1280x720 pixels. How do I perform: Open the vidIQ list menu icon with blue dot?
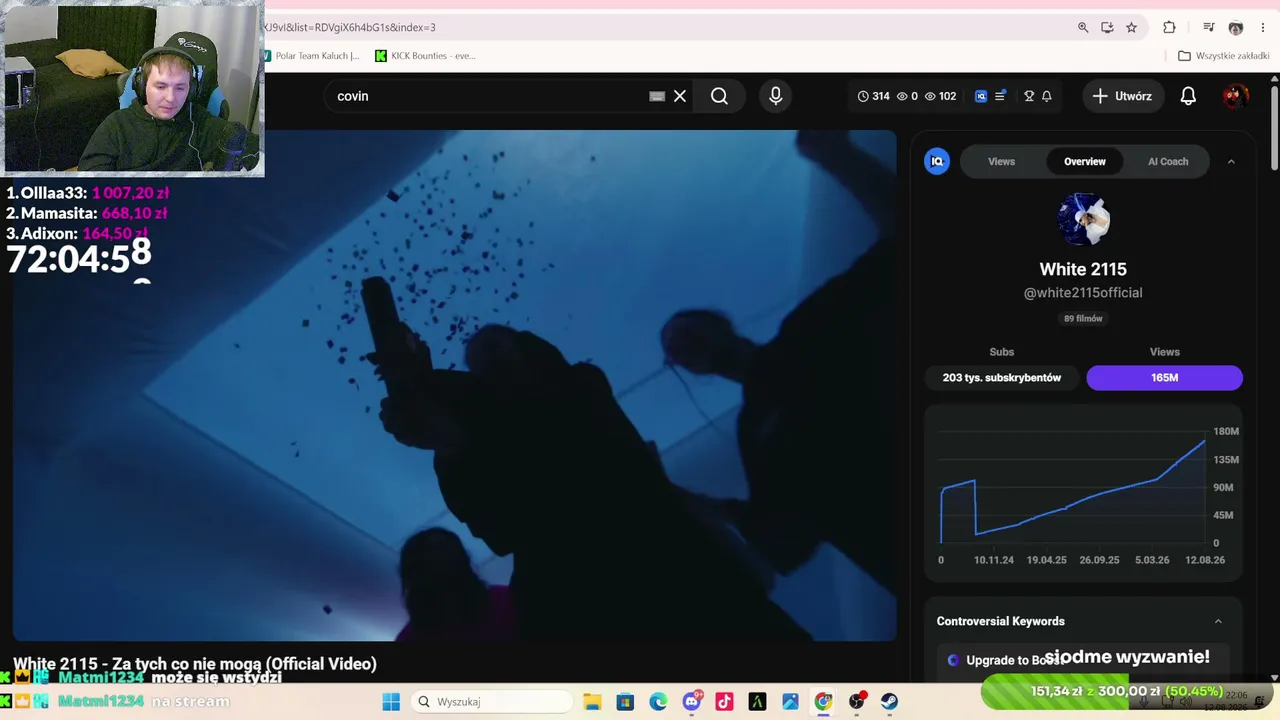(x=1000, y=96)
